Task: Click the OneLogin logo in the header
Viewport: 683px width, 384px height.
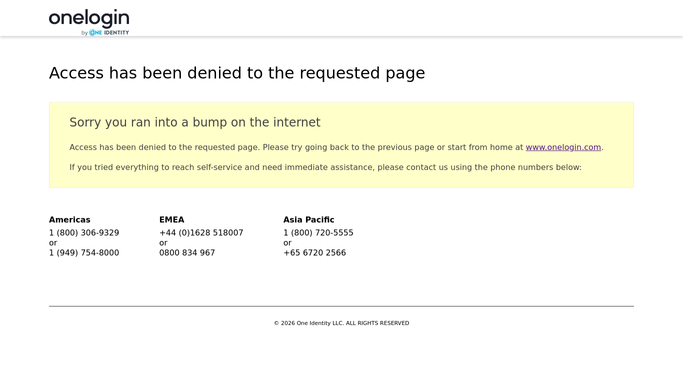Action: pos(89,22)
